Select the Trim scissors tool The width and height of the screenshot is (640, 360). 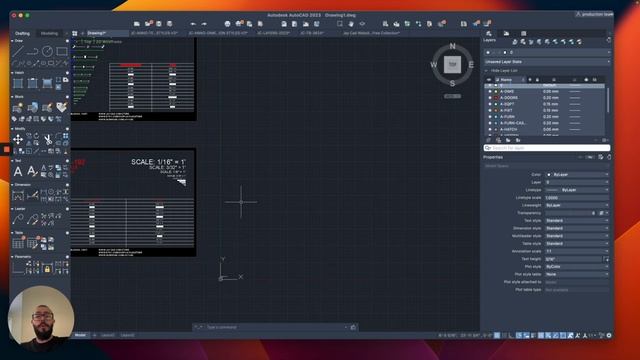pos(48,140)
